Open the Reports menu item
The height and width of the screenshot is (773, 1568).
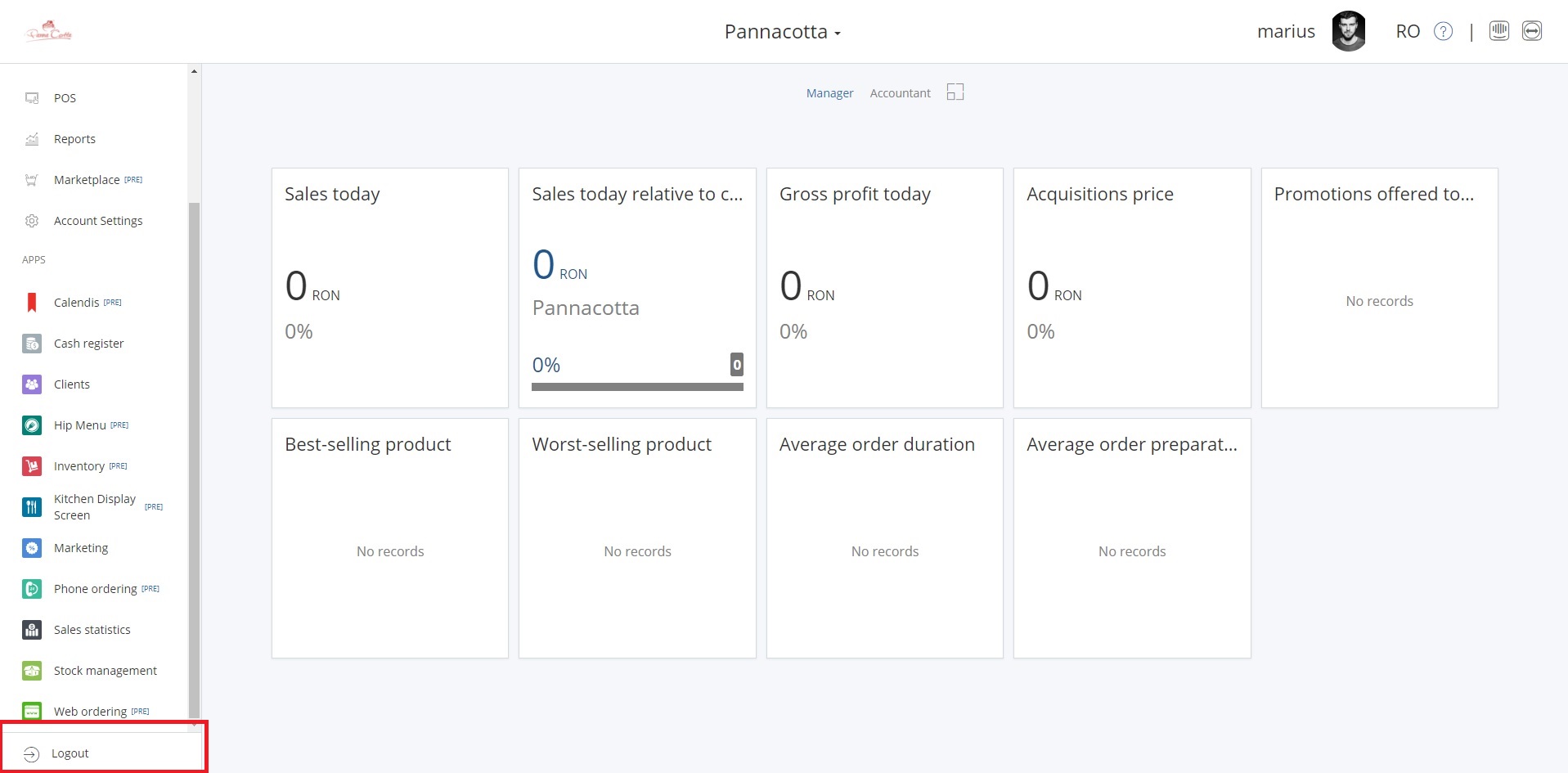click(x=74, y=139)
